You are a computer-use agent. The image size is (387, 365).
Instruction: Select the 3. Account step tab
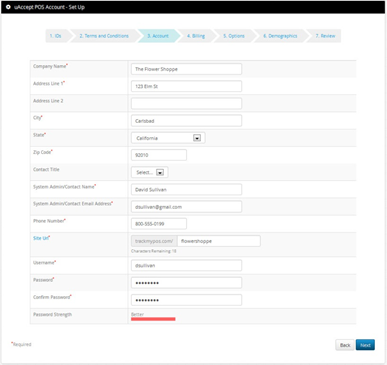(x=158, y=36)
